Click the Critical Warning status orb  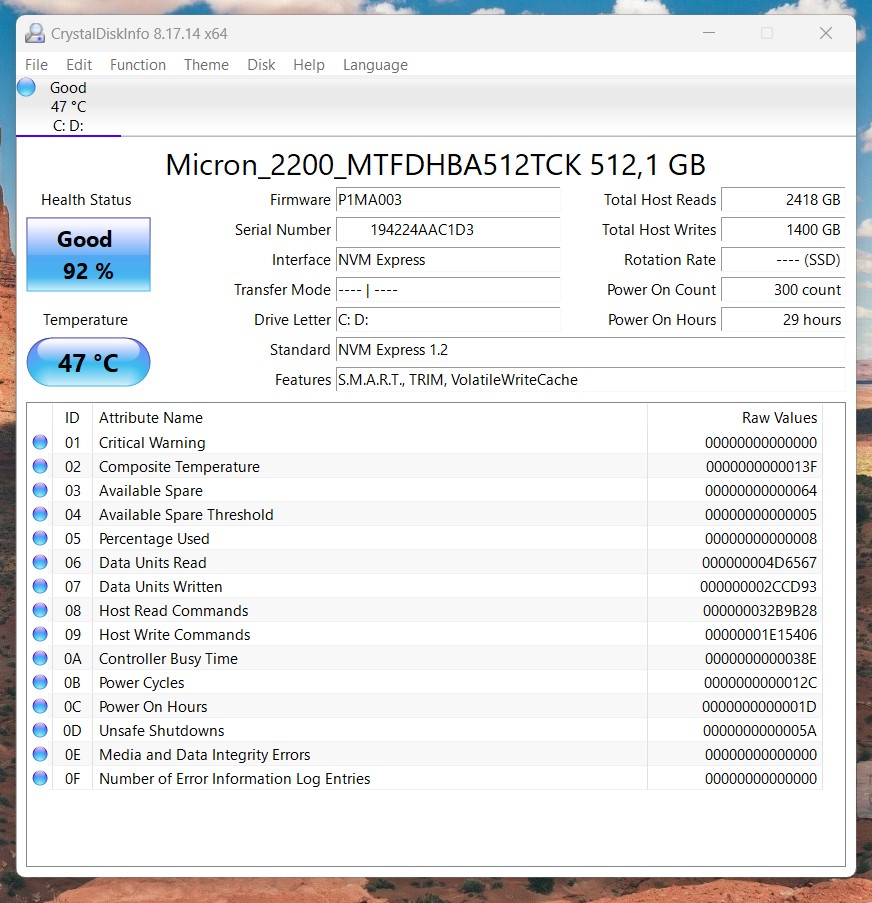tap(40, 443)
